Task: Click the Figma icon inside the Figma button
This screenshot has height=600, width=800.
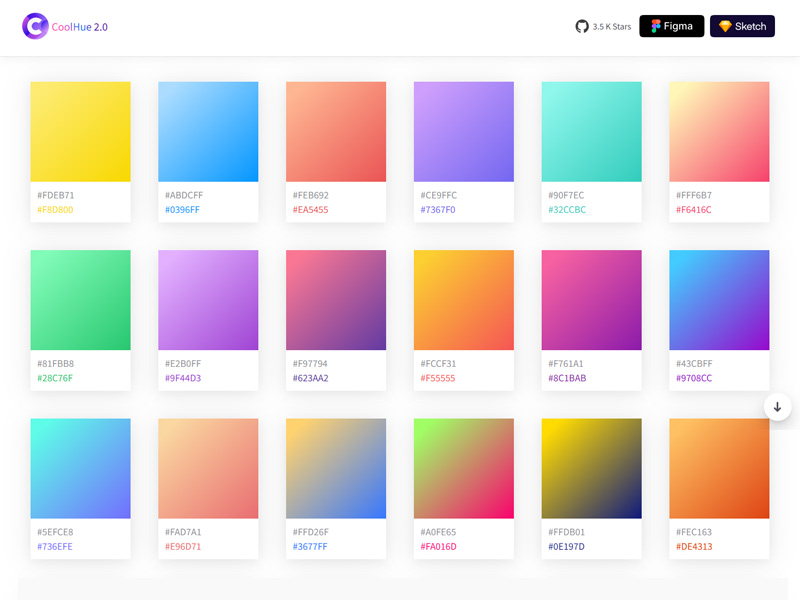Action: click(x=657, y=26)
